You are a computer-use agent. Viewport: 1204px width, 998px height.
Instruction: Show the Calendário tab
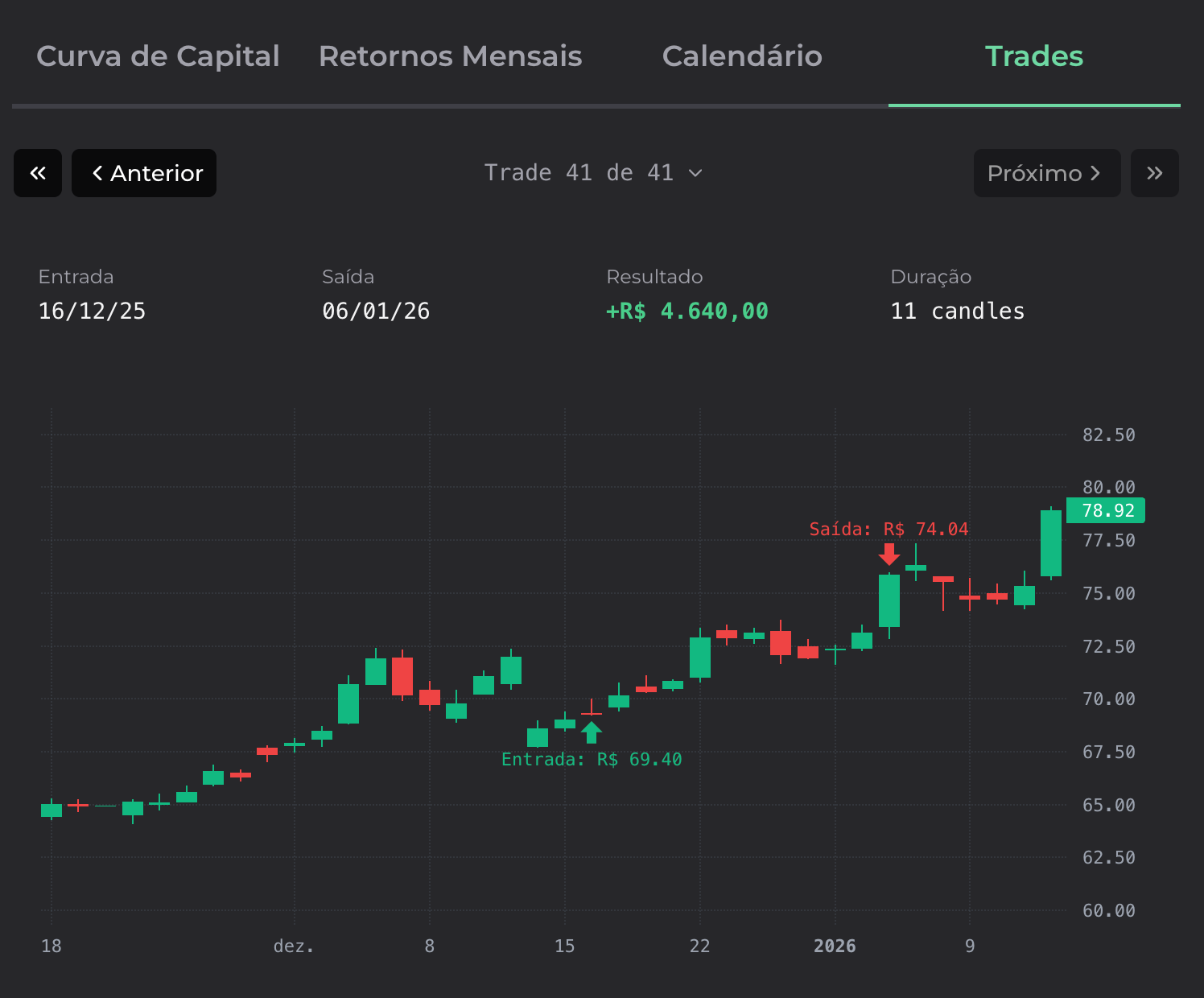pos(741,56)
